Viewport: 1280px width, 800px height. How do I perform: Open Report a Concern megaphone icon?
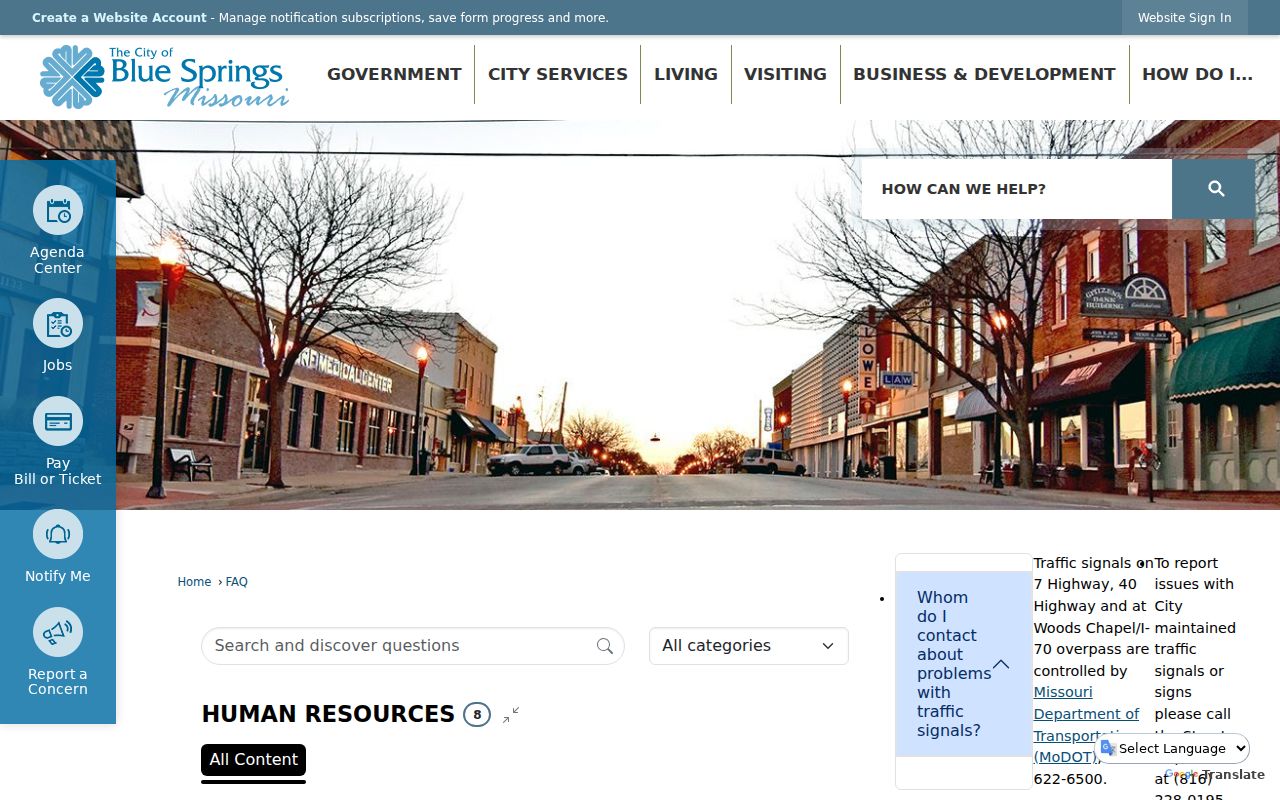[58, 632]
